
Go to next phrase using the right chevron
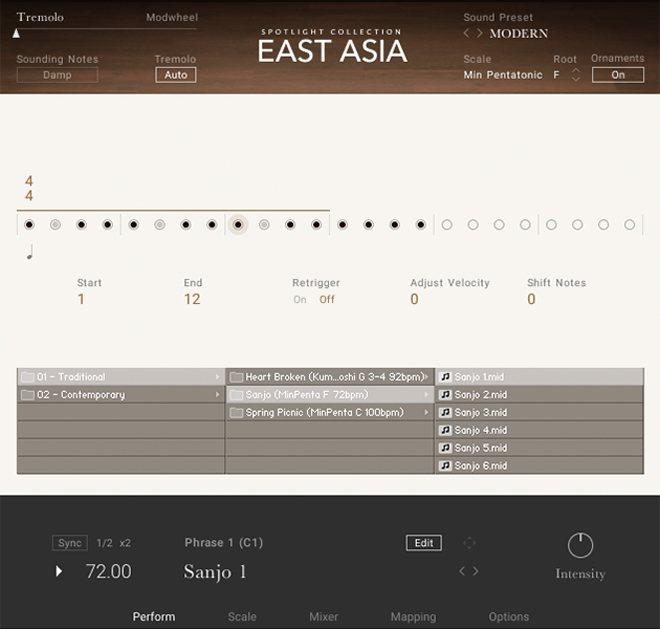pyautogui.click(x=476, y=571)
